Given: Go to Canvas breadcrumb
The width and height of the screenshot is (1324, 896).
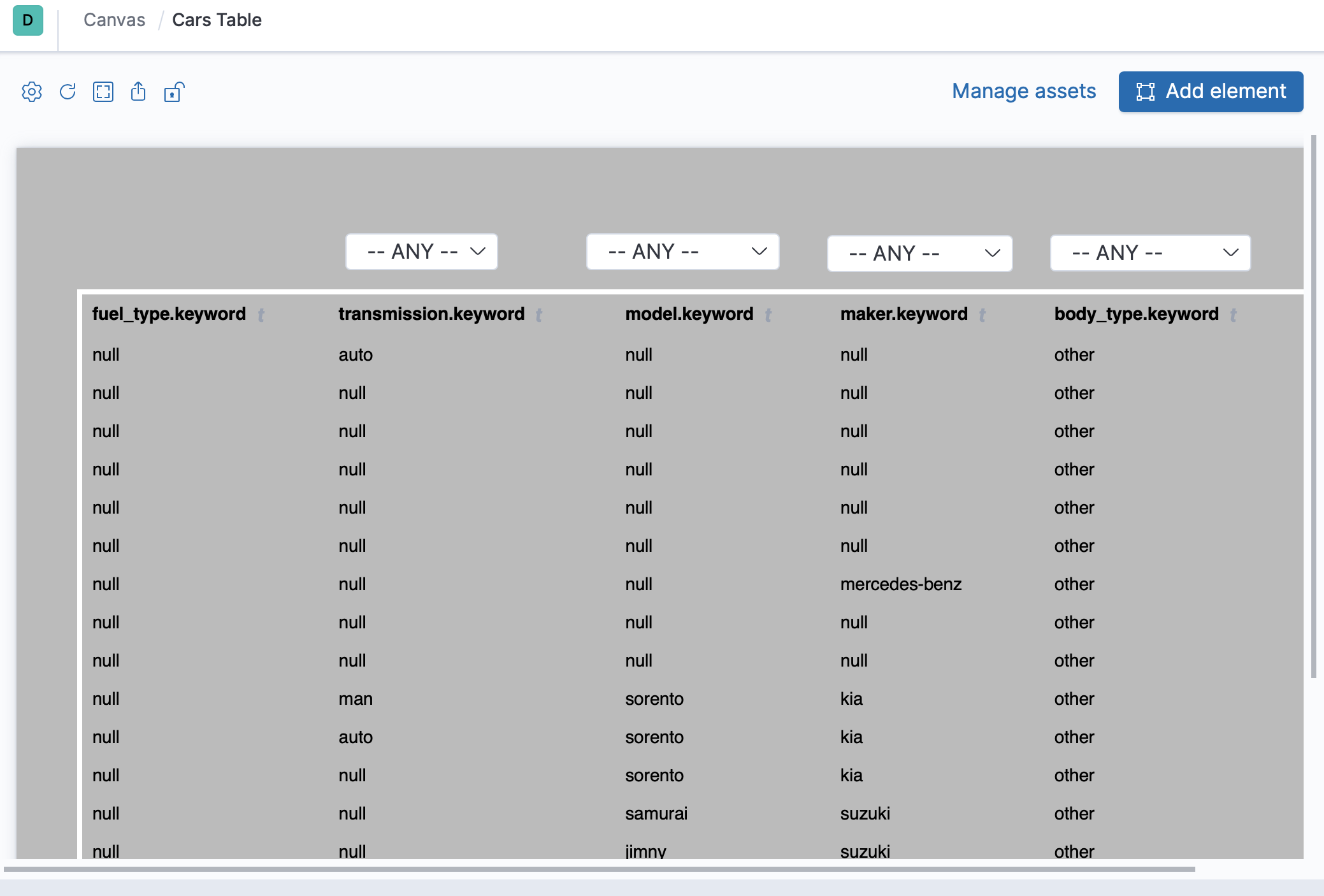Looking at the screenshot, I should [x=115, y=20].
